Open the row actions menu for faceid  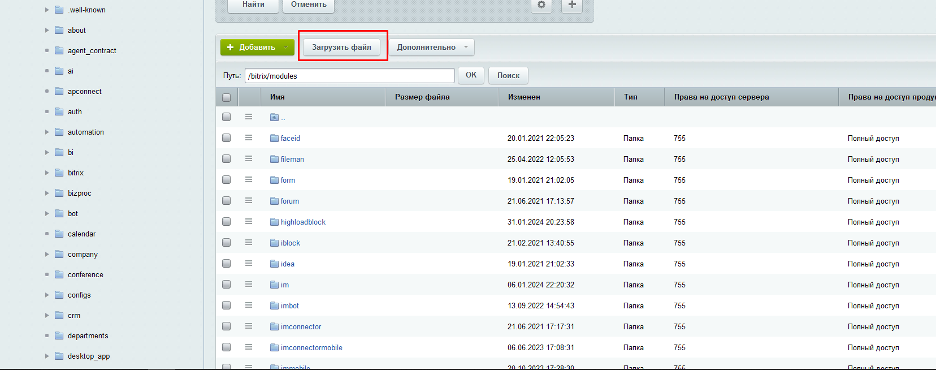coord(248,138)
